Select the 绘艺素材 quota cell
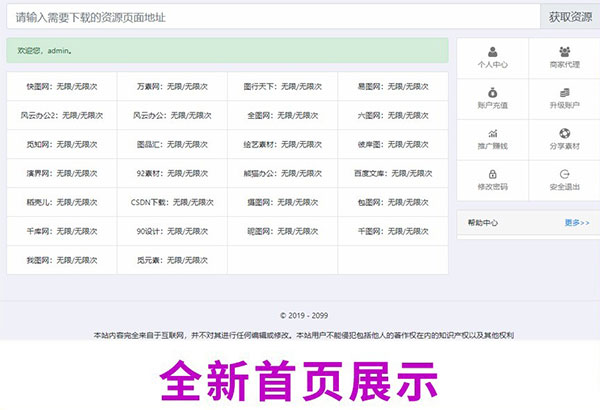 (x=282, y=144)
